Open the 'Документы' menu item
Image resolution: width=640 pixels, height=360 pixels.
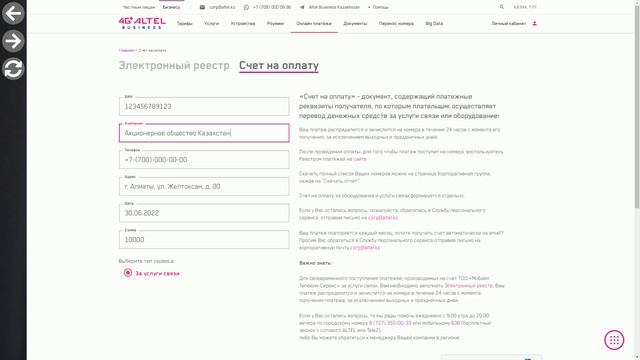tap(355, 23)
